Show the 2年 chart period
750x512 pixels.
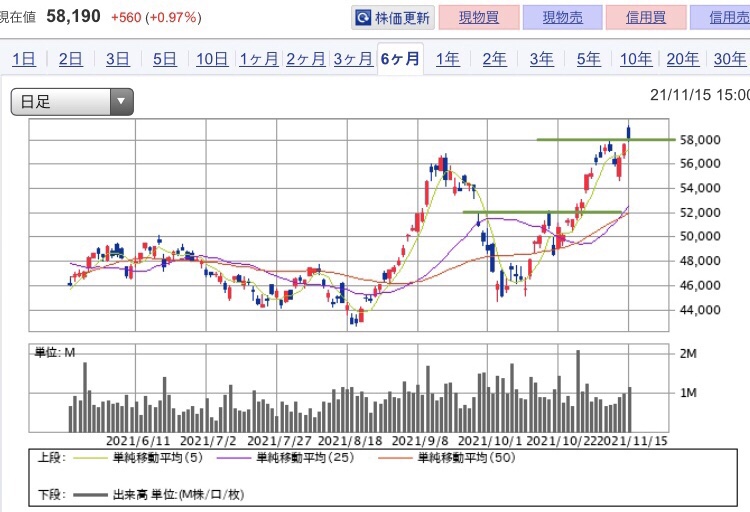point(494,59)
